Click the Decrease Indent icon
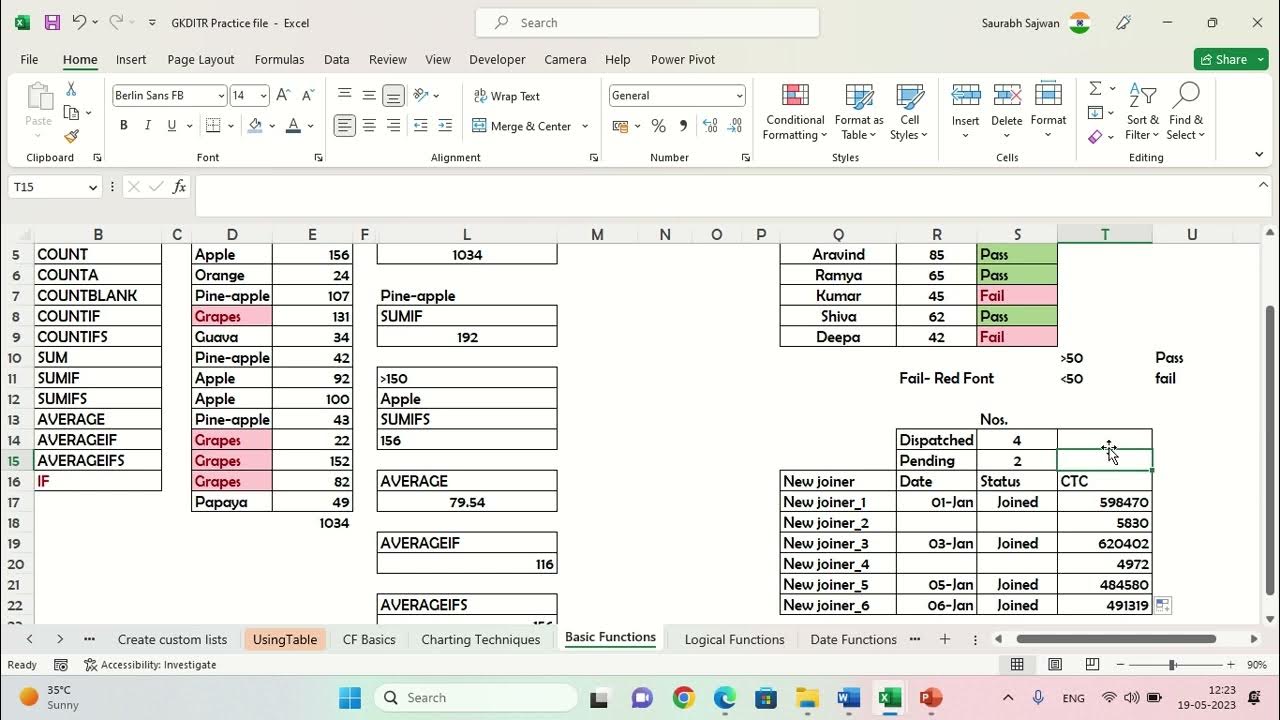1280x720 pixels. 420,126
